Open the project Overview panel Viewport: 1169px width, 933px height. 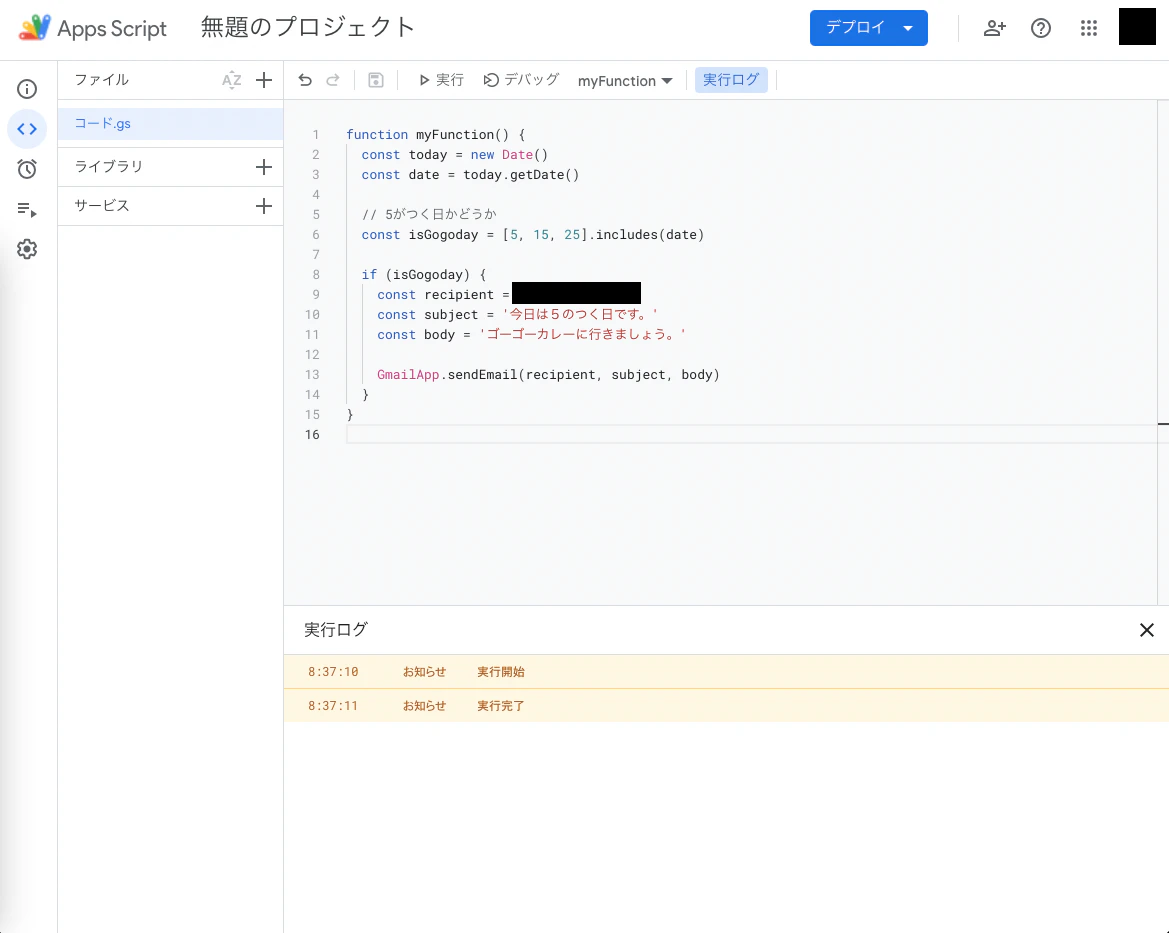pyautogui.click(x=27, y=88)
